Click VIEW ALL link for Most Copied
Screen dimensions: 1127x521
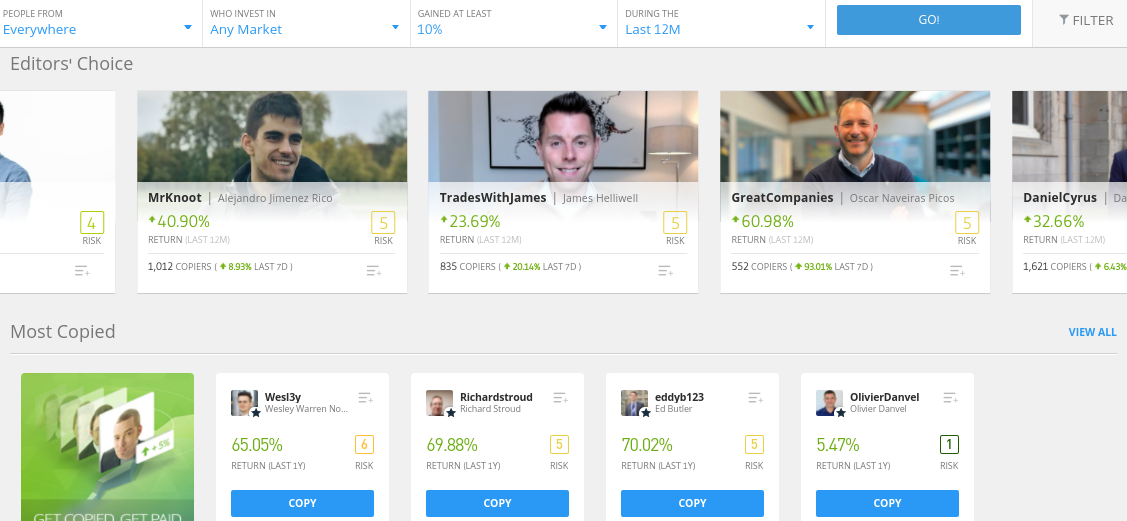click(1092, 332)
